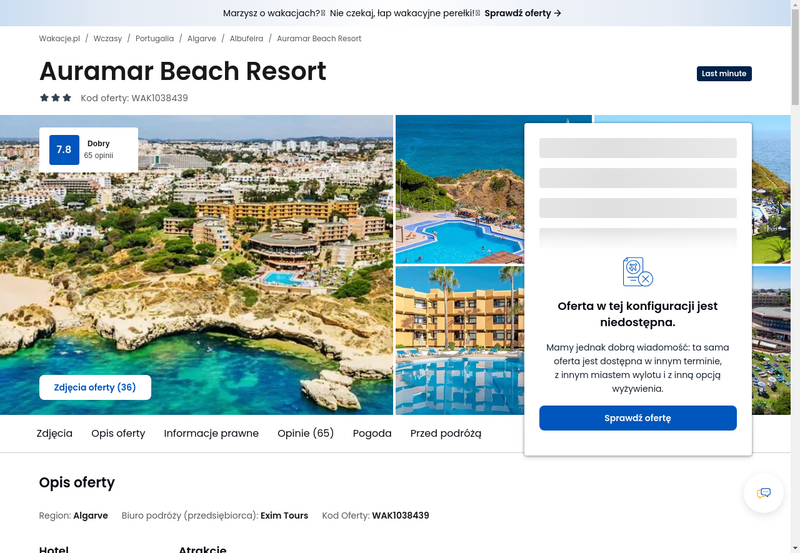Go to Wakacje.pl breadcrumb link
800x553 pixels.
point(60,38)
